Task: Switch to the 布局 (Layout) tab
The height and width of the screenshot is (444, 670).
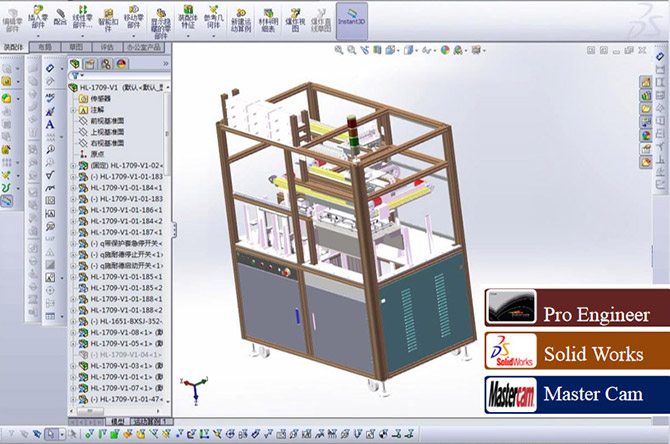Action: click(x=44, y=46)
